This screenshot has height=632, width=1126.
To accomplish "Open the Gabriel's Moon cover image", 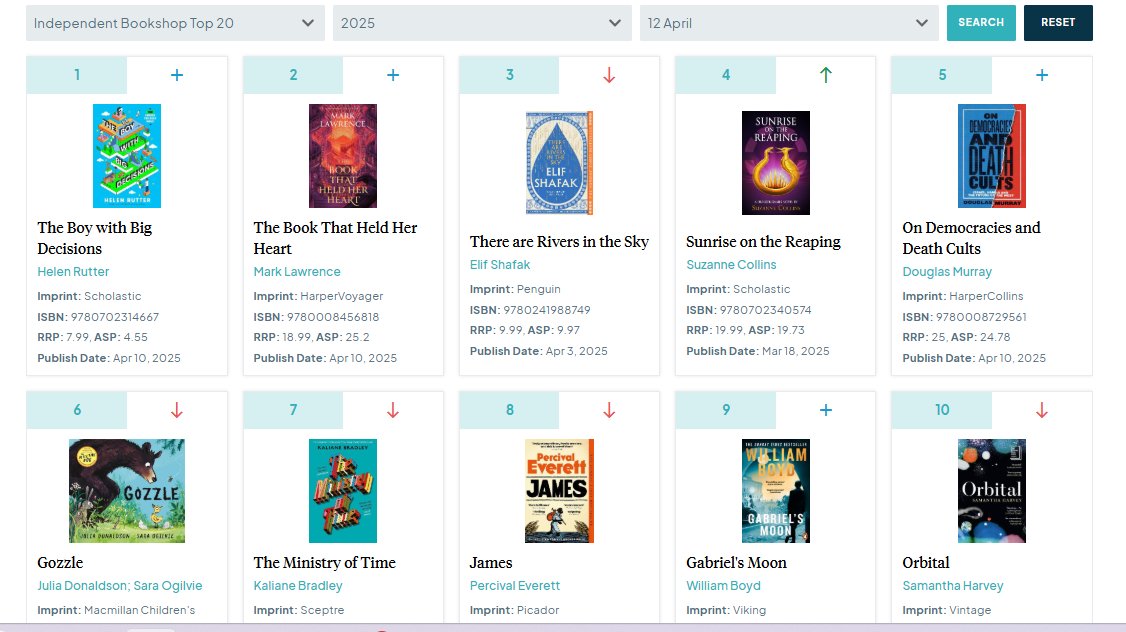I will tap(776, 491).
